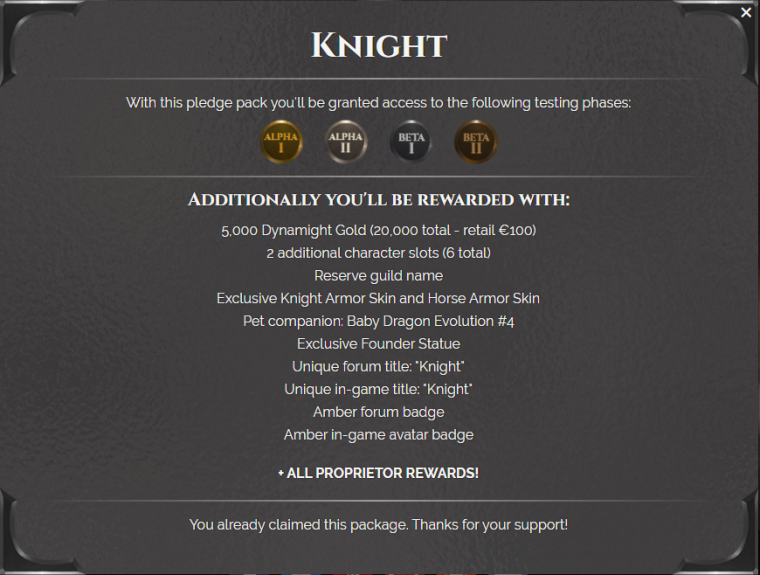Viewport: 760px width, 575px height.
Task: Click the Reserve guild name reward
Action: (x=379, y=276)
